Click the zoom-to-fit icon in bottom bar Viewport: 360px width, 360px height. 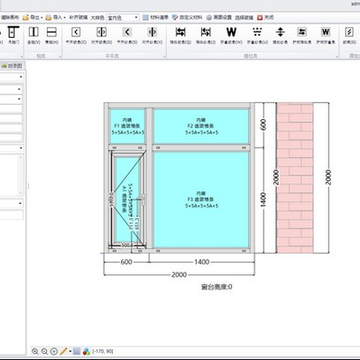click(x=54, y=351)
